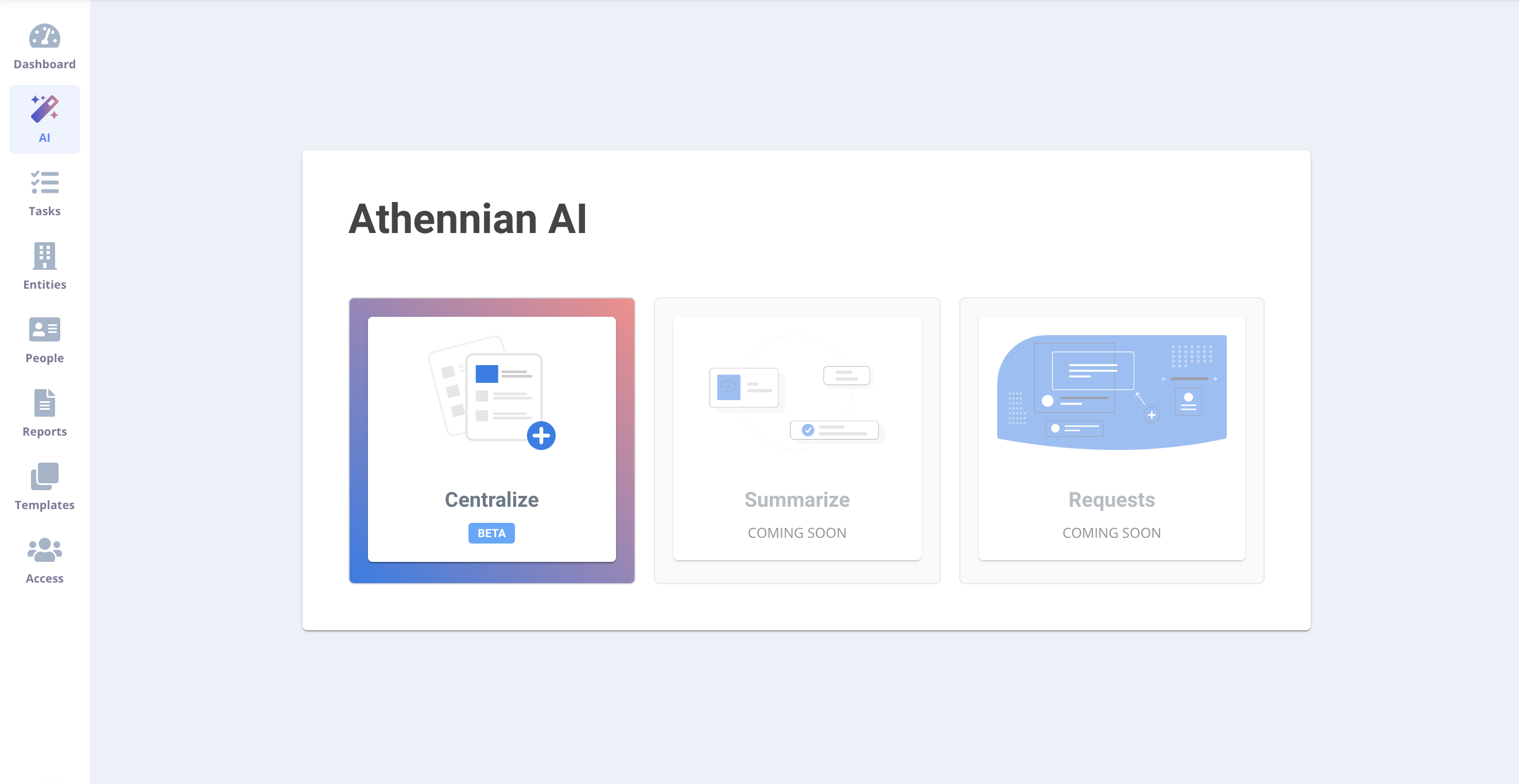Open the Entities building icon
This screenshot has height=784, width=1519.
click(x=45, y=255)
